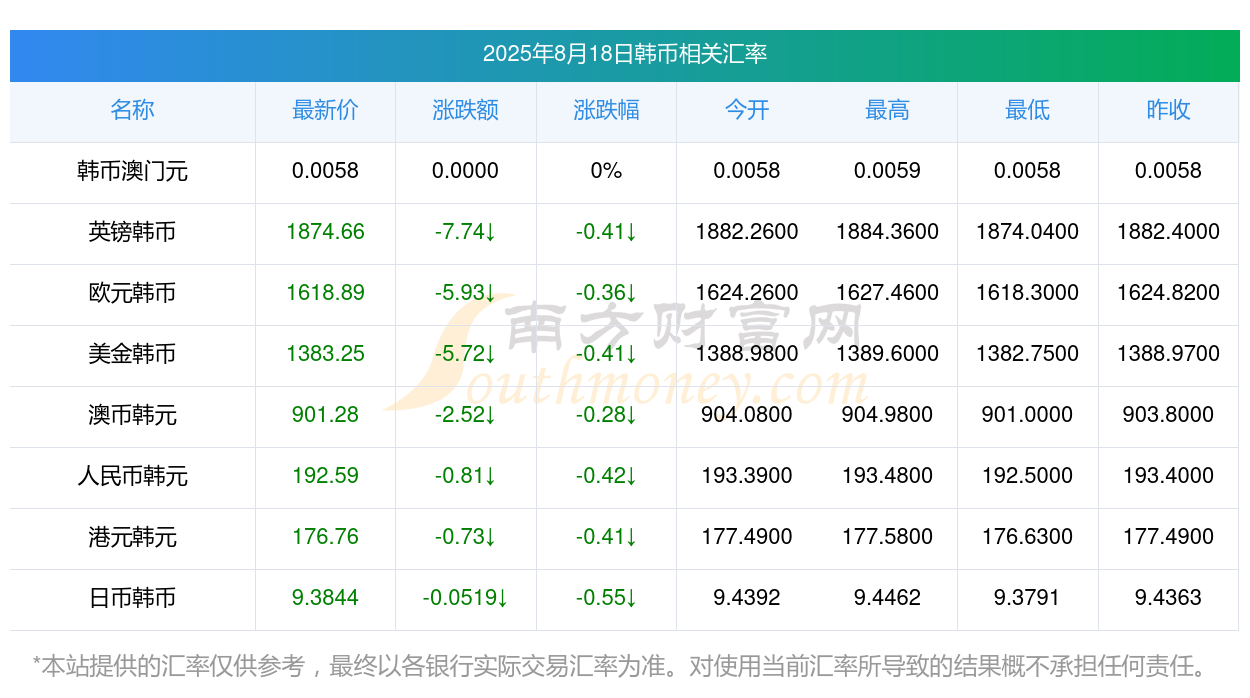1250x698 pixels.
Task: Select the 最低 column header
Action: (x=1027, y=110)
